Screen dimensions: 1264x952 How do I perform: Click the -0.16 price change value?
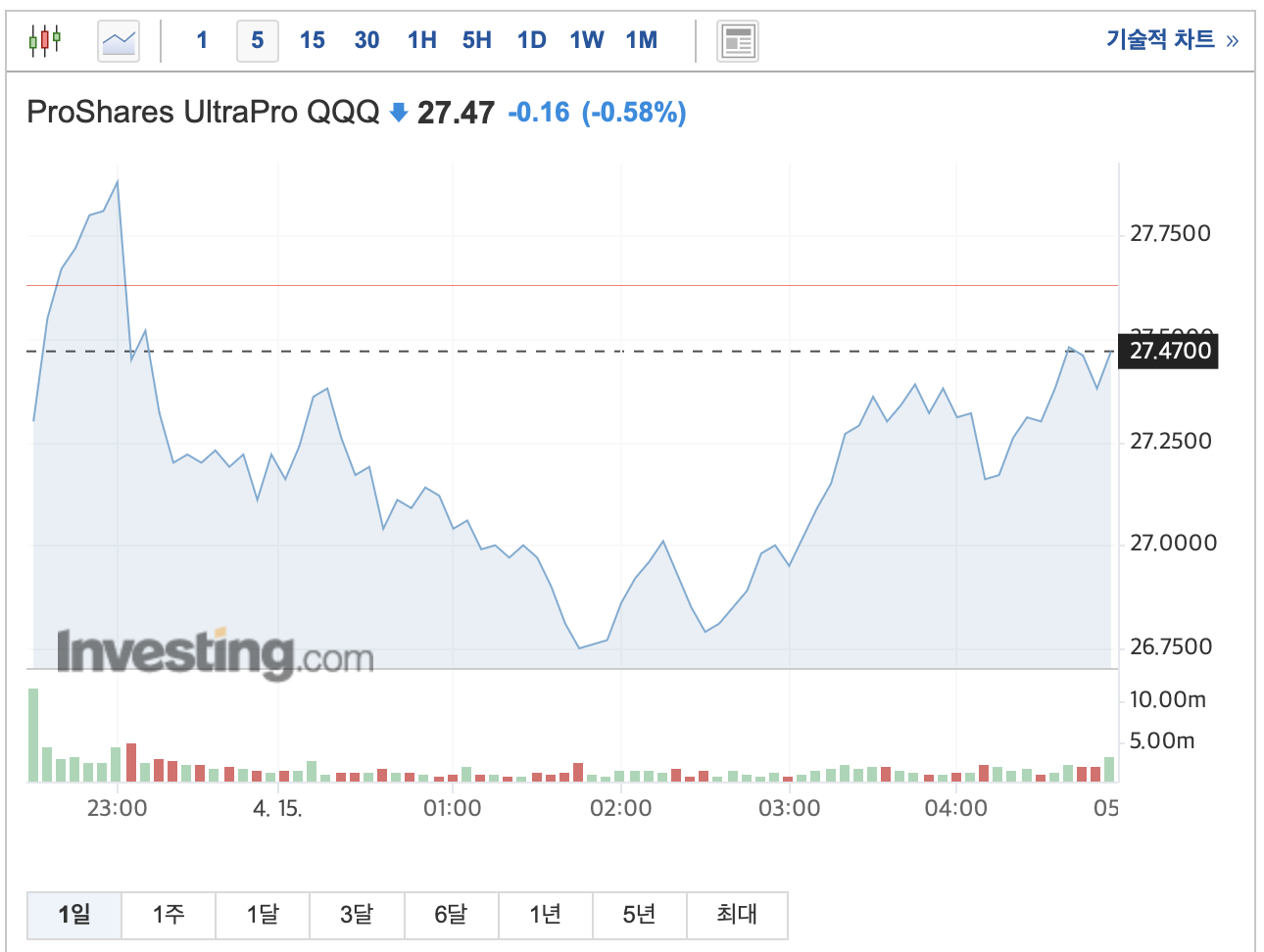click(x=539, y=113)
